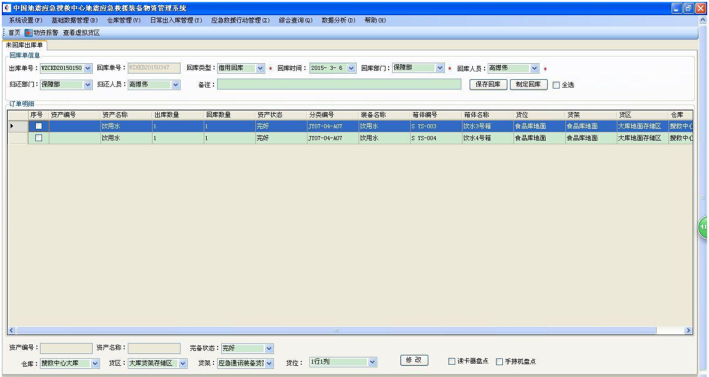Click the 分类编号 column header
Image resolution: width=709 pixels, height=377 pixels.
point(332,115)
